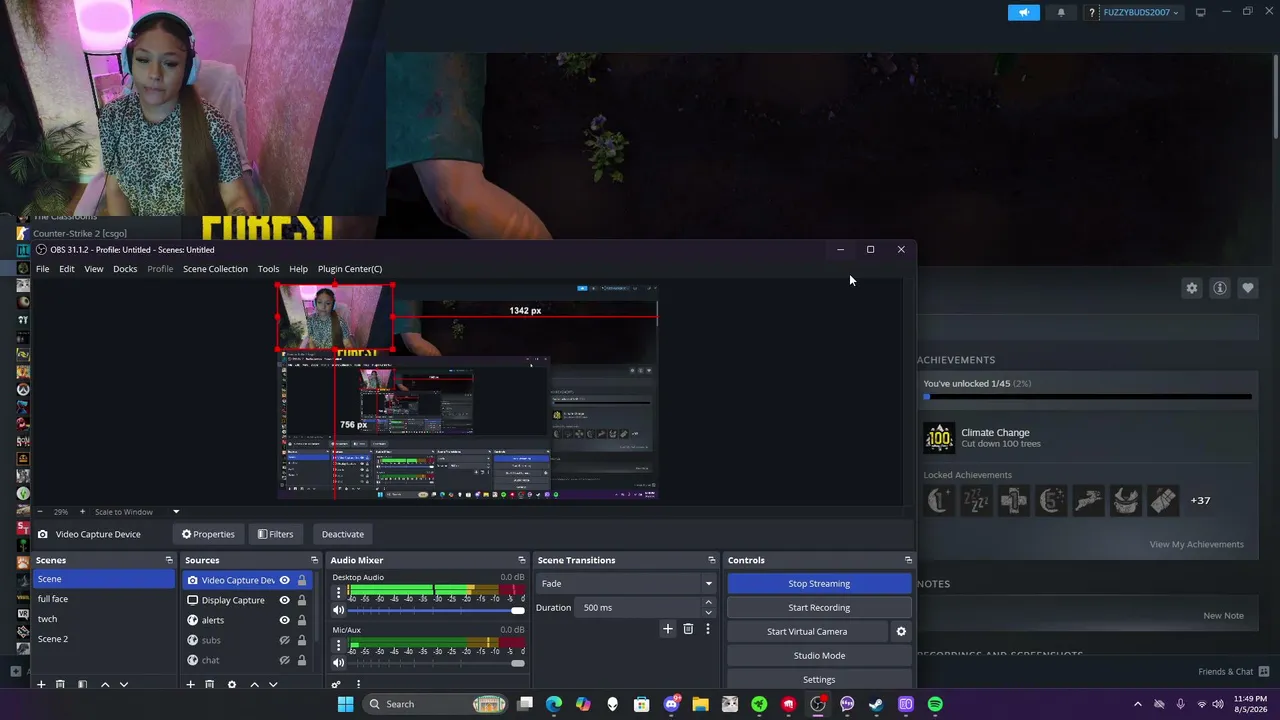Open Desktop Audio options menu dots
Screen dimensions: 1280x720
339,593
